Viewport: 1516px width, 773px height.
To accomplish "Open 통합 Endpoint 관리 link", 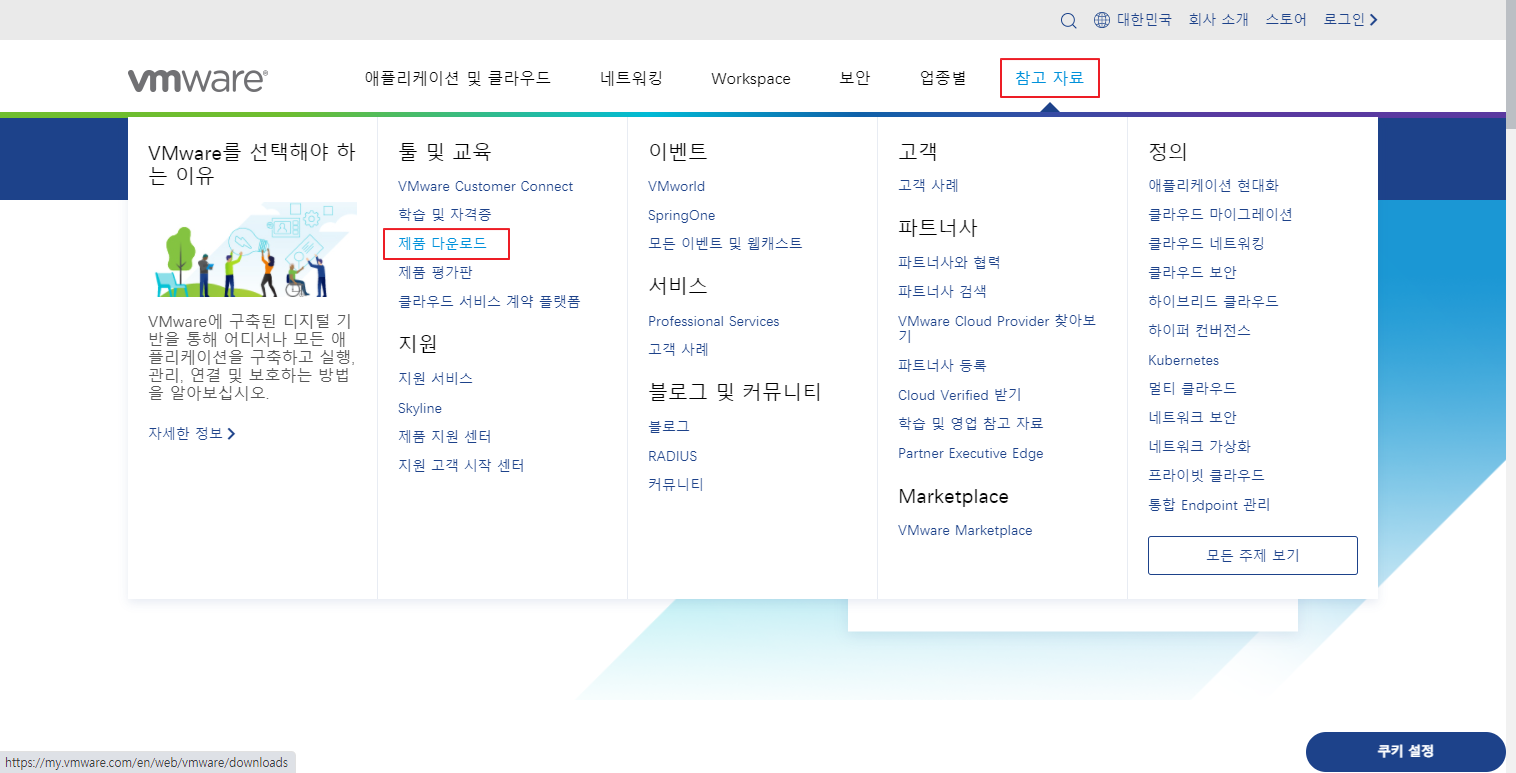I will tap(1209, 505).
